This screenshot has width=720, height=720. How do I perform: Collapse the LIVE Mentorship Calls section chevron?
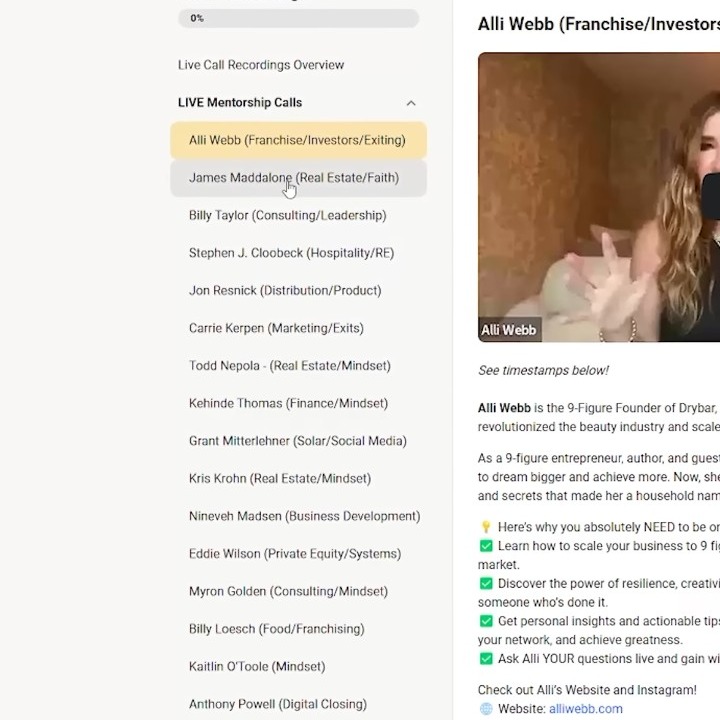click(x=410, y=103)
